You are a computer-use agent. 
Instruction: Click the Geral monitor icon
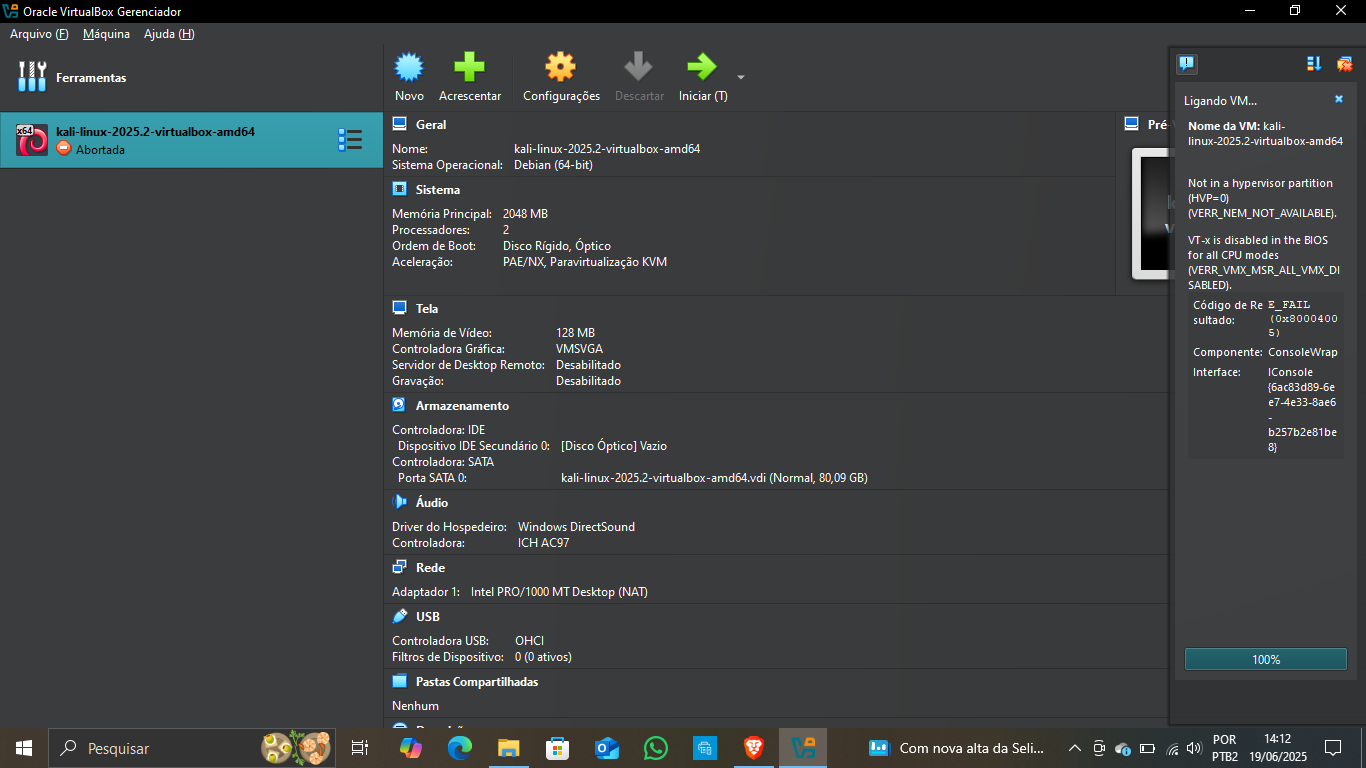(399, 125)
